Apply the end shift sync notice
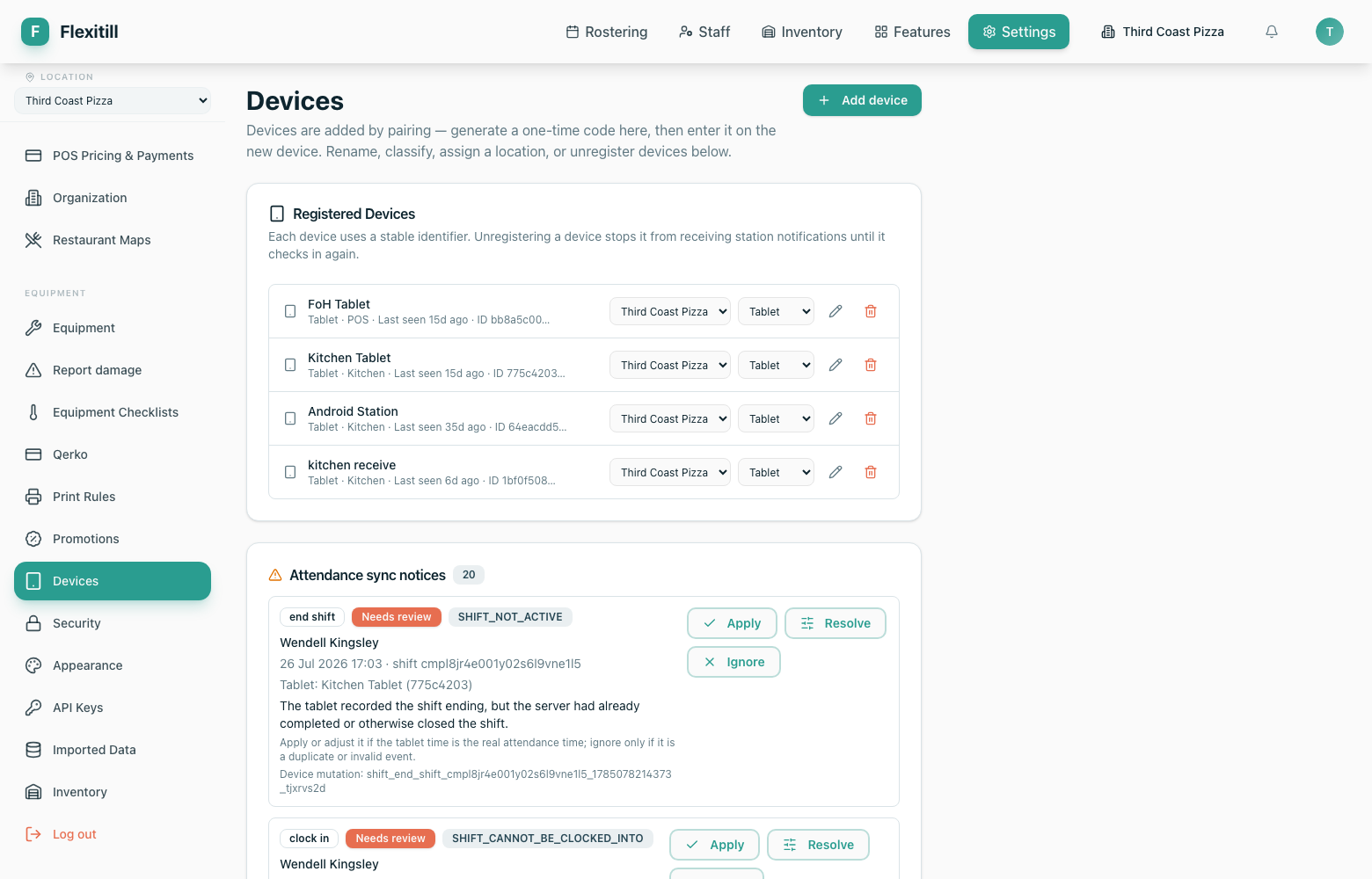 [732, 623]
